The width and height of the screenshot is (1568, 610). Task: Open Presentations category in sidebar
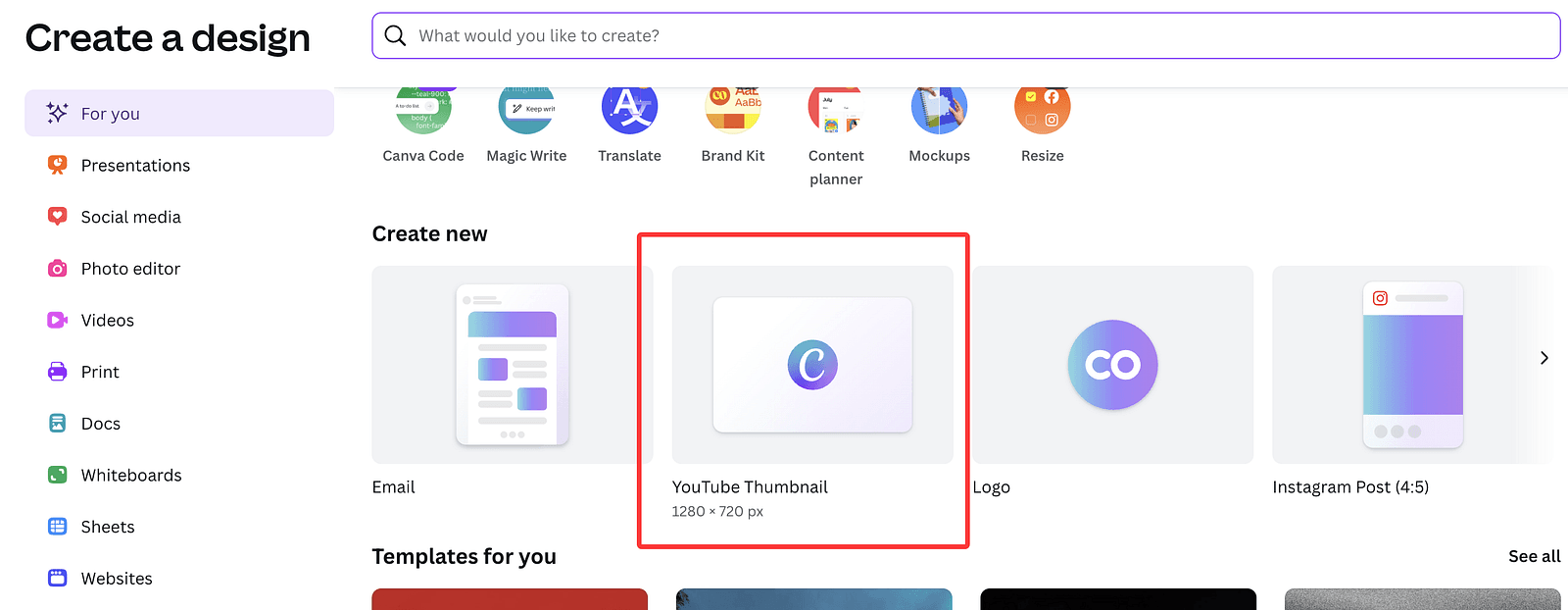135,166
